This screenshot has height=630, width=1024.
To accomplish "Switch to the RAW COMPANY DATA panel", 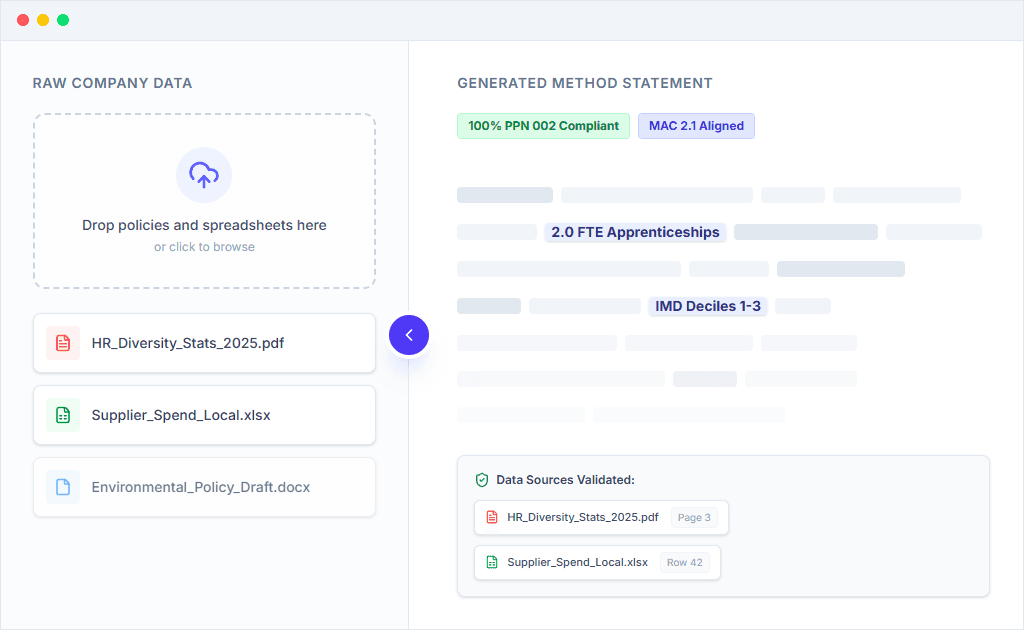I will [112, 83].
